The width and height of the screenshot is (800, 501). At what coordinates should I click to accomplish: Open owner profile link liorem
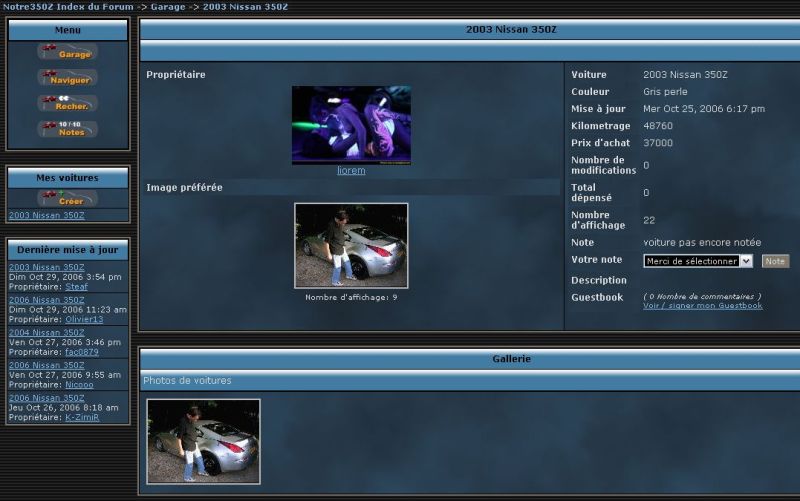pyautogui.click(x=351, y=170)
